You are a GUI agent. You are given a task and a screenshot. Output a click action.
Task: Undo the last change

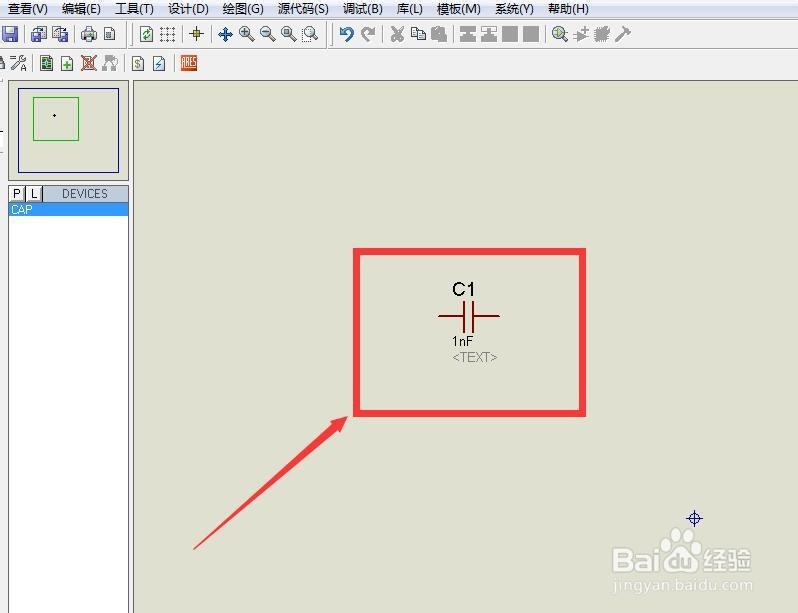[x=347, y=35]
